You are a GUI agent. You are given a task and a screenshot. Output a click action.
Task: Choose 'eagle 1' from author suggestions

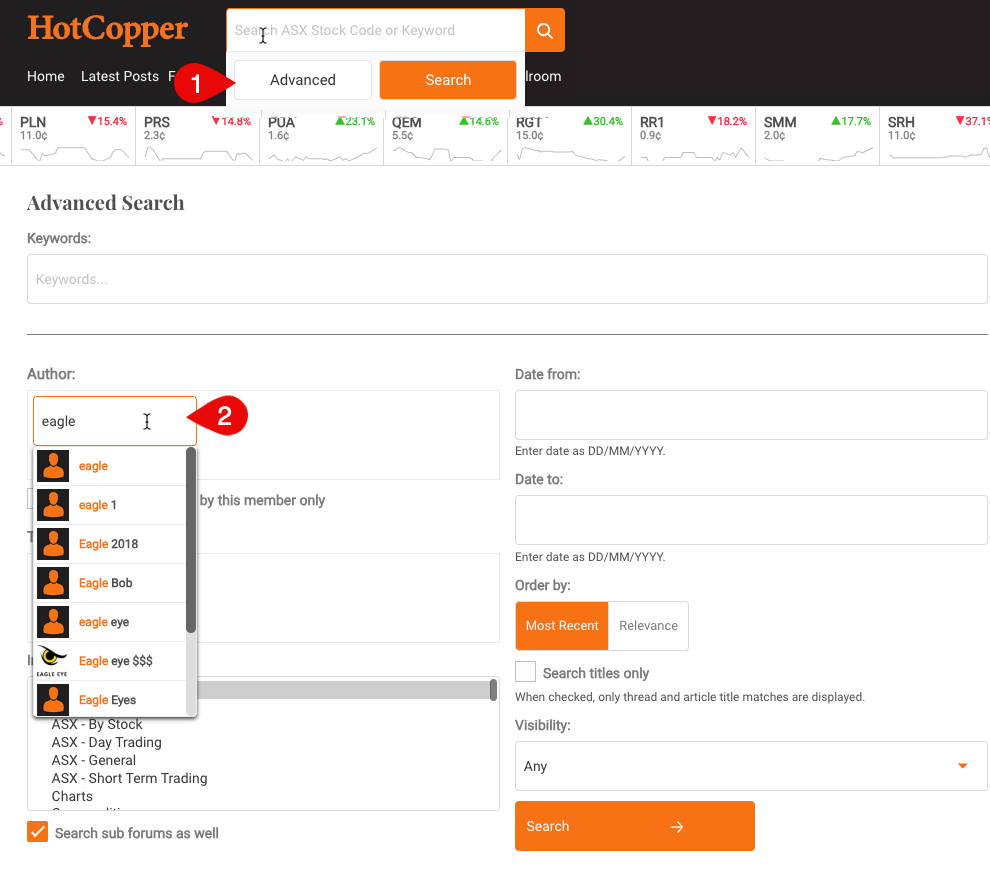(110, 505)
